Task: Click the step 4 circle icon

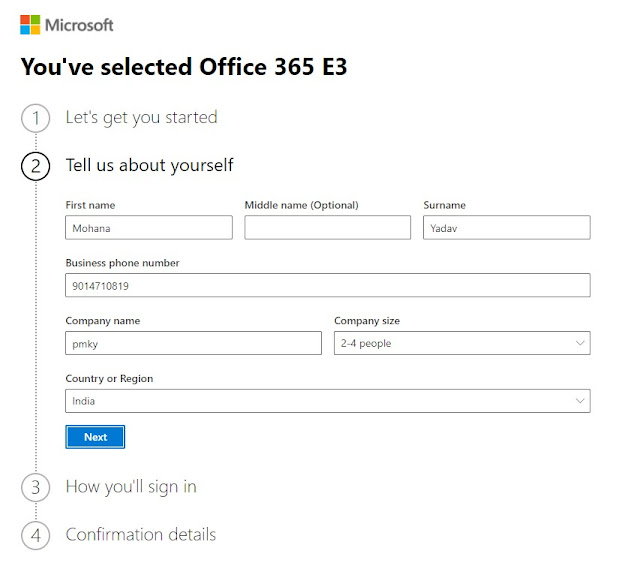Action: coord(35,535)
